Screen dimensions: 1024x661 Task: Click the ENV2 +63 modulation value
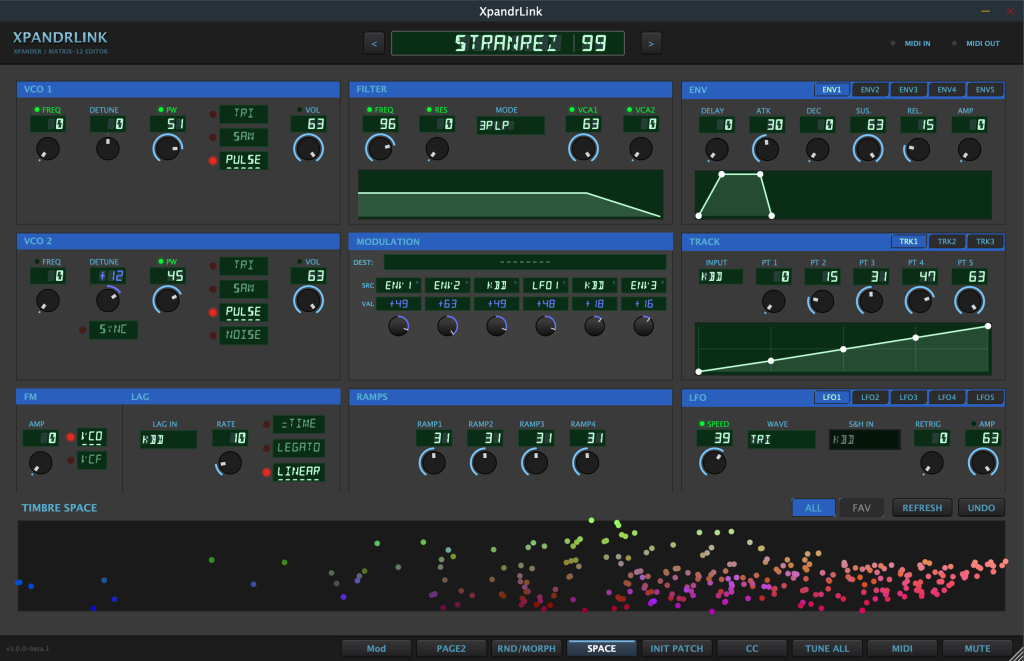tap(447, 304)
